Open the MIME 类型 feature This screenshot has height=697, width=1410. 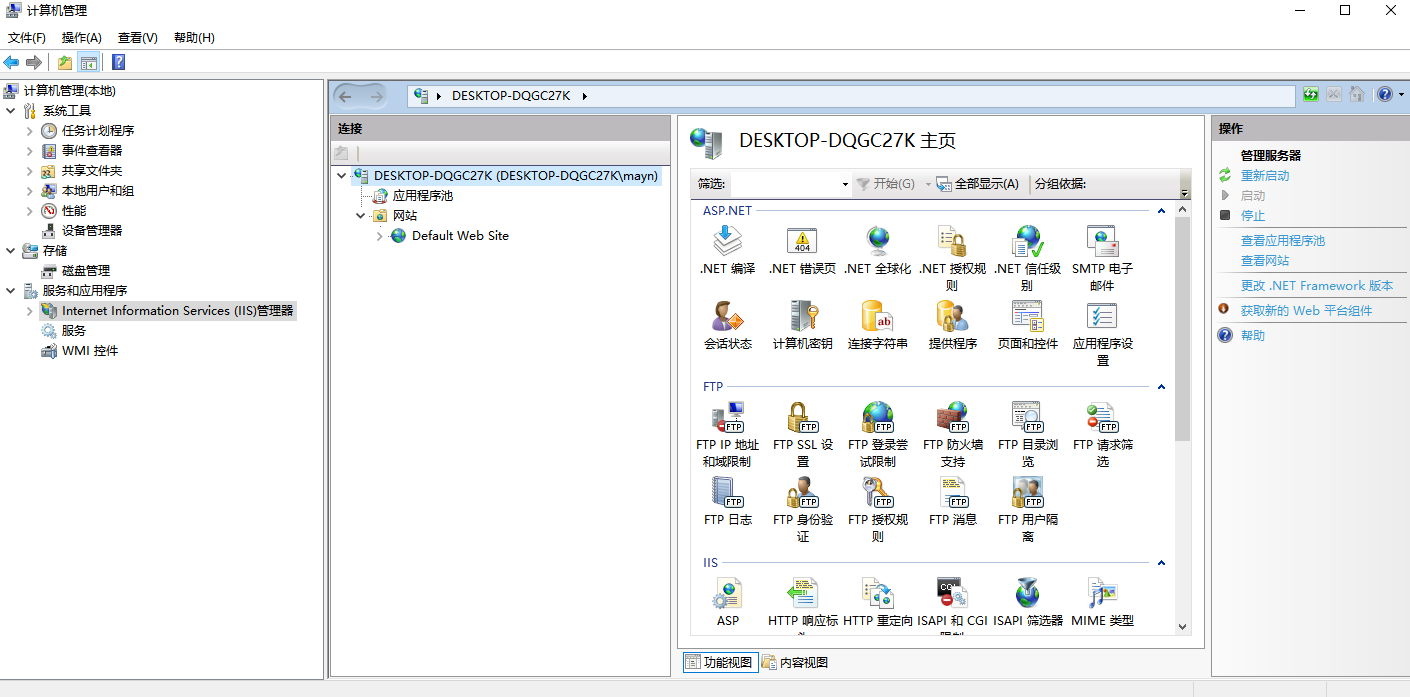pyautogui.click(x=1101, y=597)
